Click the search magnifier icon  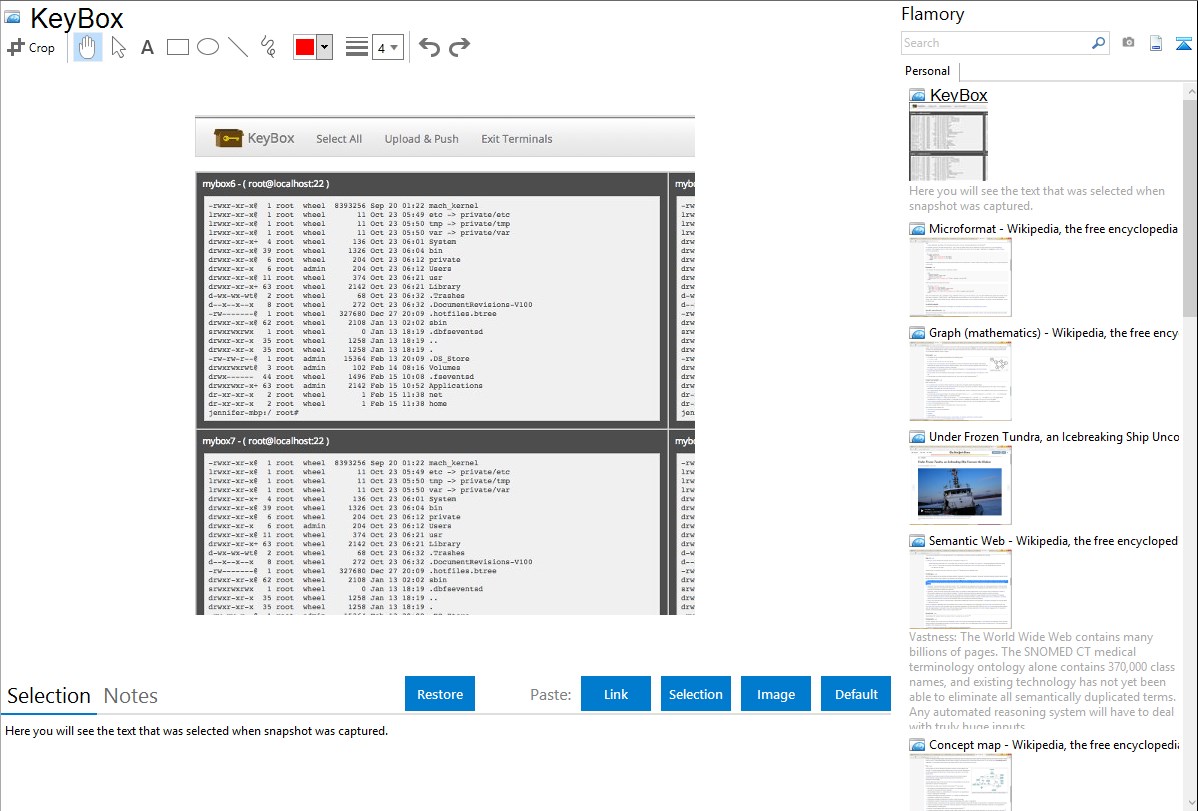[x=1099, y=43]
